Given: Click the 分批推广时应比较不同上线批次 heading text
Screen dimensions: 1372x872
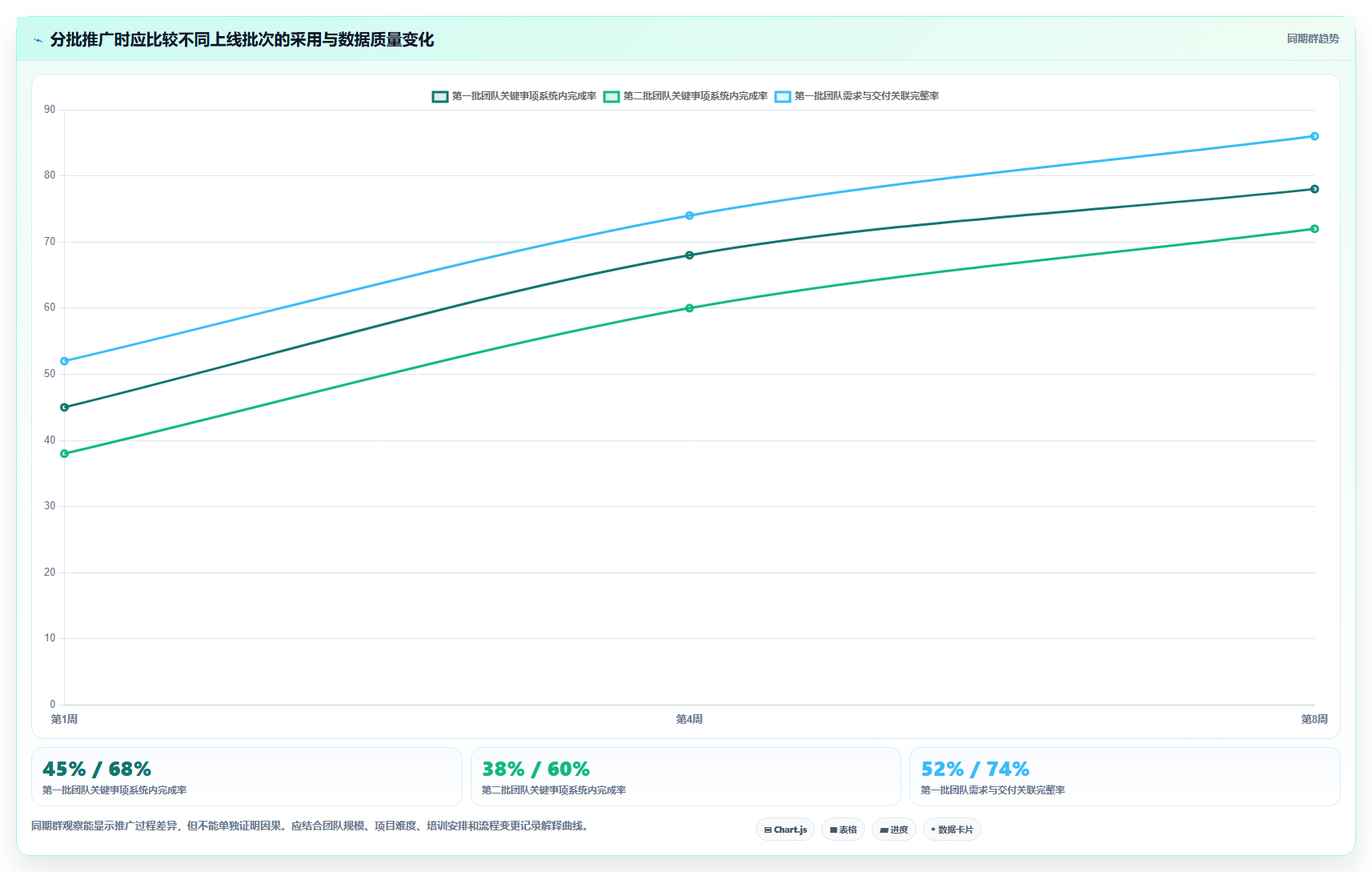Looking at the screenshot, I should [242, 39].
